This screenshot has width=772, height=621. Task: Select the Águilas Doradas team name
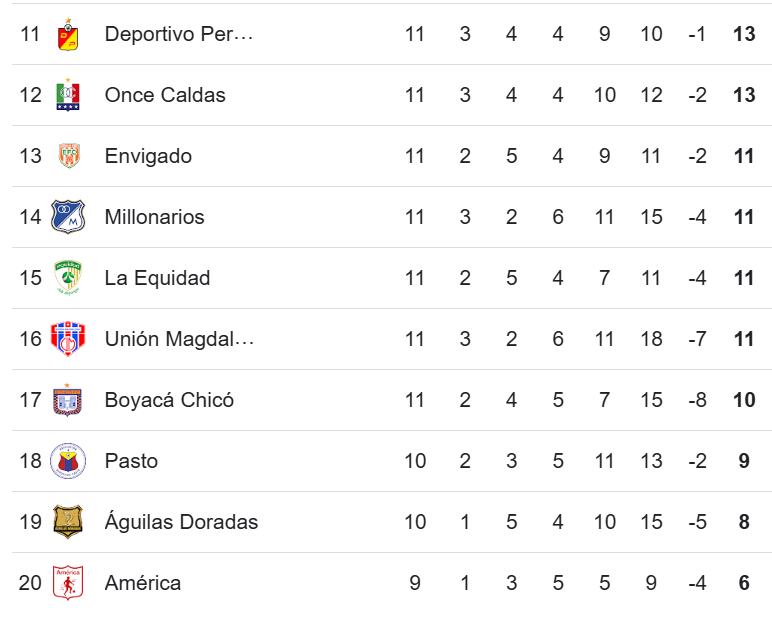pyautogui.click(x=181, y=522)
